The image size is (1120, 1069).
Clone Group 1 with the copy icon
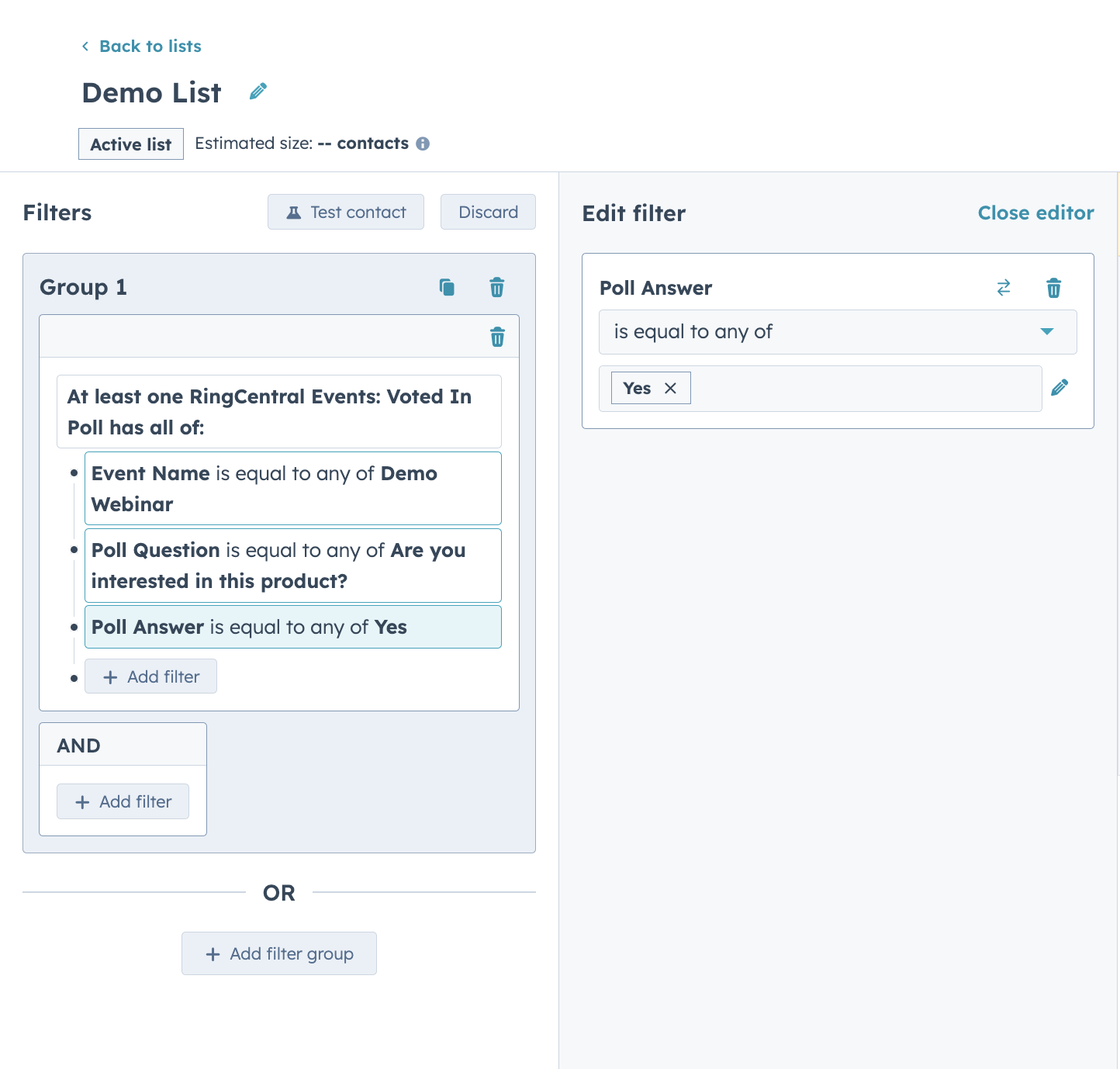click(x=447, y=287)
